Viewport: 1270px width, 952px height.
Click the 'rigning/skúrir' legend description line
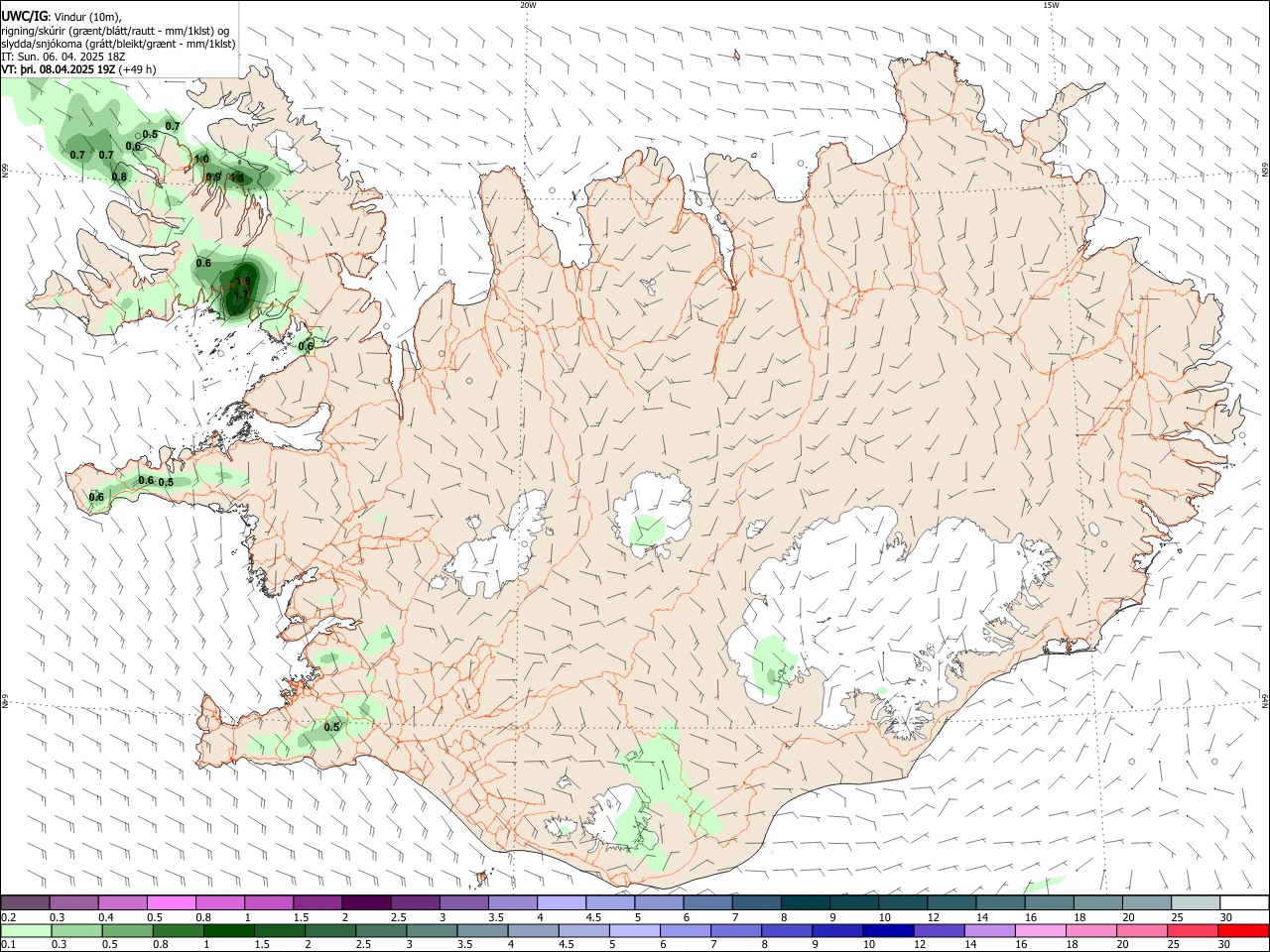115,31
